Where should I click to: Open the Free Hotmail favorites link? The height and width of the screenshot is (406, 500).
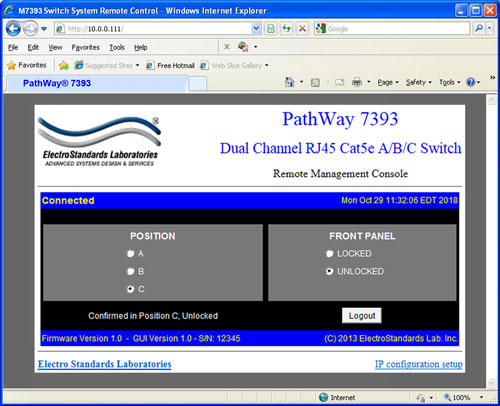(x=171, y=65)
